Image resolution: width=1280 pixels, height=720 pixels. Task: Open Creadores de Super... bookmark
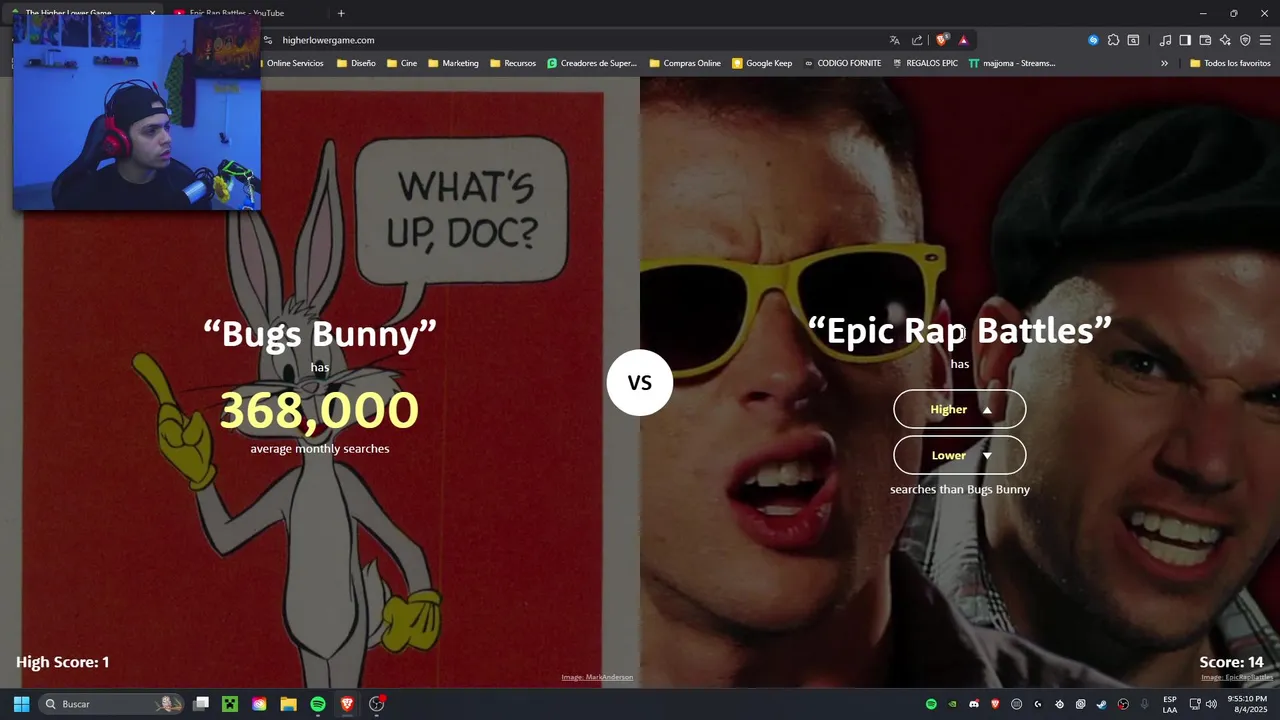[x=592, y=63]
